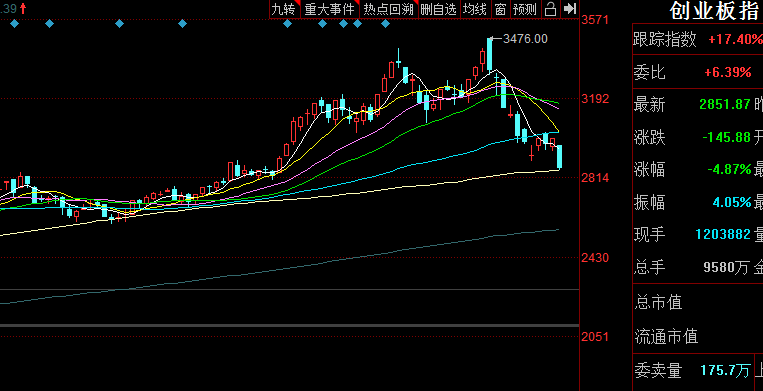The image size is (763, 391).
Task: Click the last cyan candlestick on chart
Action: (x=560, y=157)
